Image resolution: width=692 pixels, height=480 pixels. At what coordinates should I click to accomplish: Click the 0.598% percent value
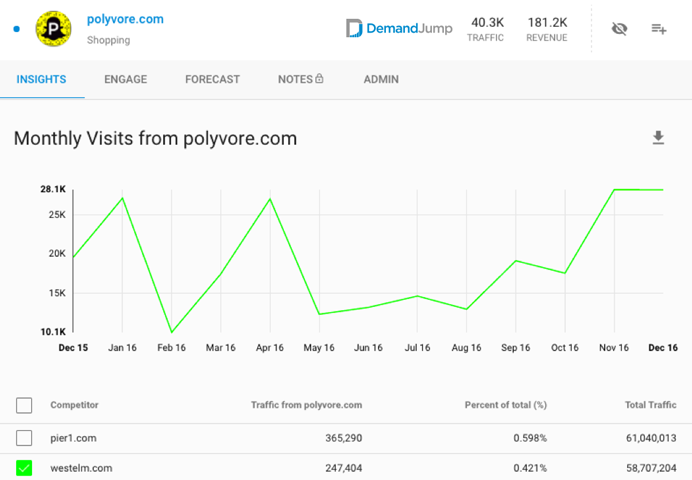click(x=530, y=438)
